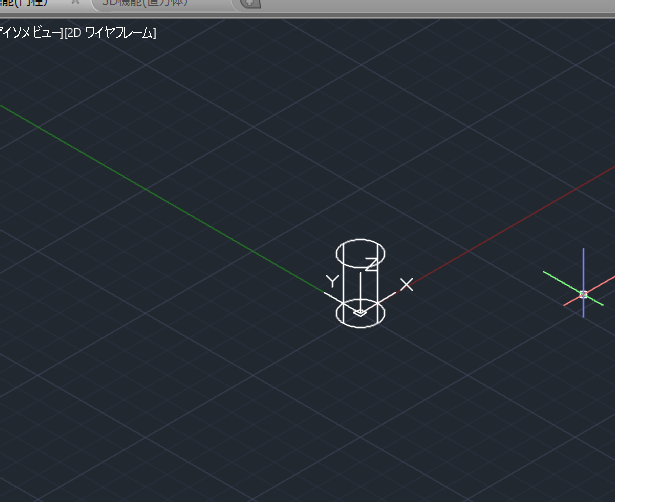Open the 2D ワイヤフレーム visual style control
This screenshot has width=660, height=502.
coord(110,33)
